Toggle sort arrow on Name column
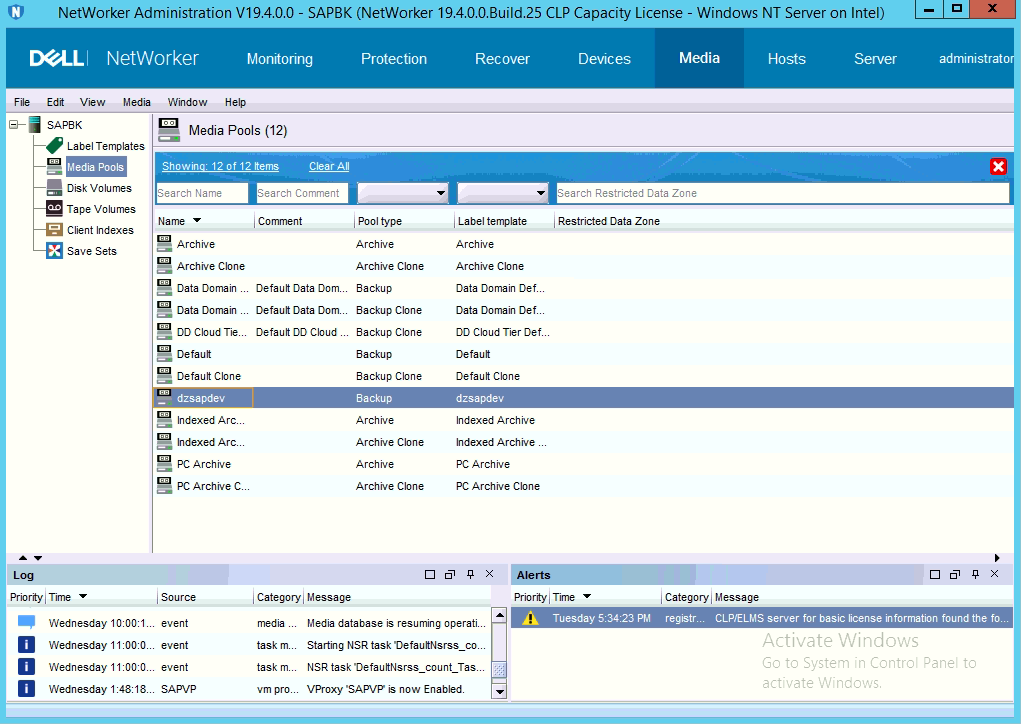The image size is (1021, 724). click(197, 221)
